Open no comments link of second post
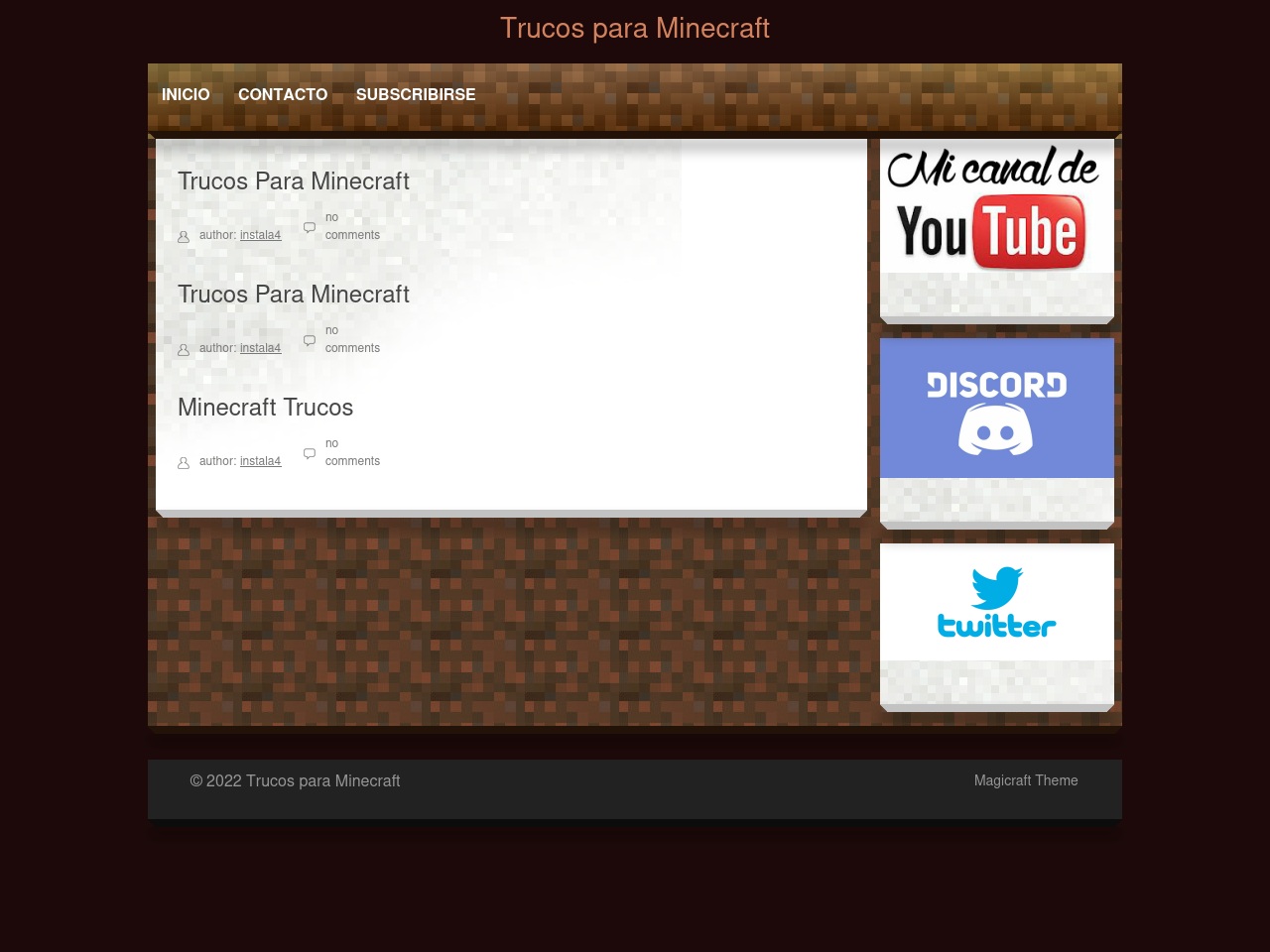 tap(352, 339)
